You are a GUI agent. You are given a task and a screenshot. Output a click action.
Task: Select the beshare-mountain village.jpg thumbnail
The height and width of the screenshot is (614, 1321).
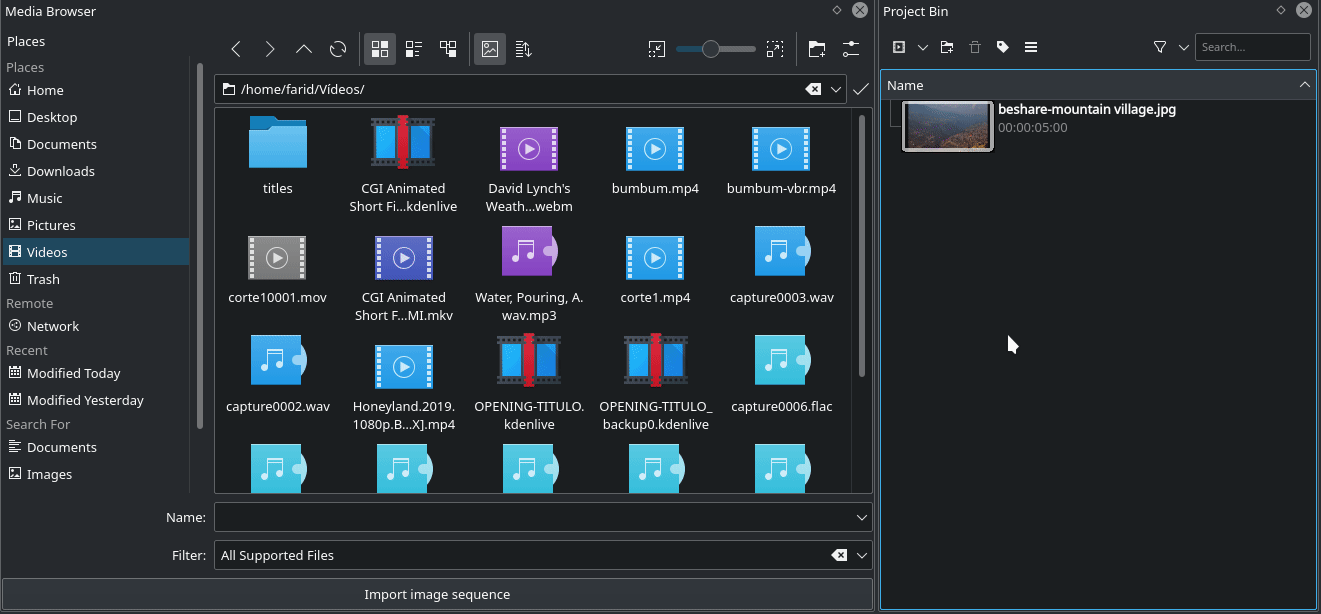pyautogui.click(x=947, y=126)
